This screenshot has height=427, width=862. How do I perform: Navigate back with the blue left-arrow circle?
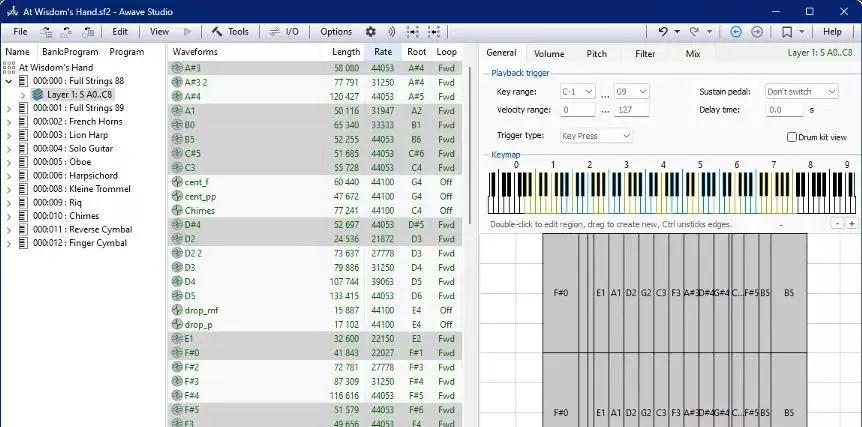(736, 32)
